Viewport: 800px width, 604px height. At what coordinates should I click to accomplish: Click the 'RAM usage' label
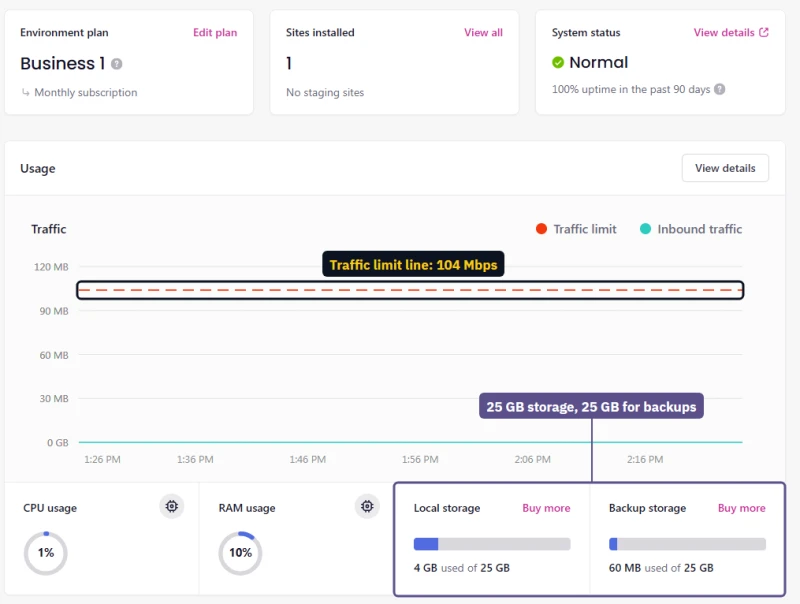click(247, 508)
